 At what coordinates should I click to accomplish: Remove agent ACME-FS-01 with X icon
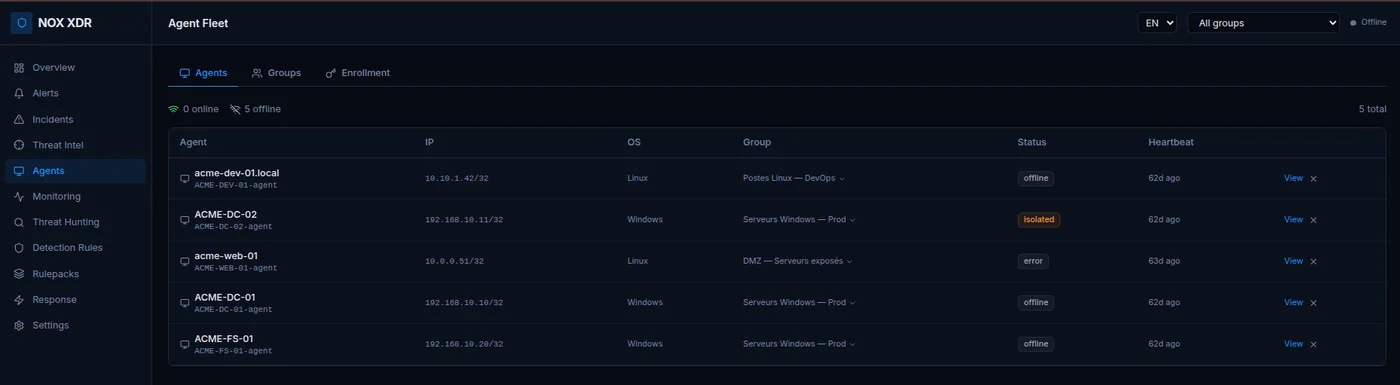pos(1313,345)
